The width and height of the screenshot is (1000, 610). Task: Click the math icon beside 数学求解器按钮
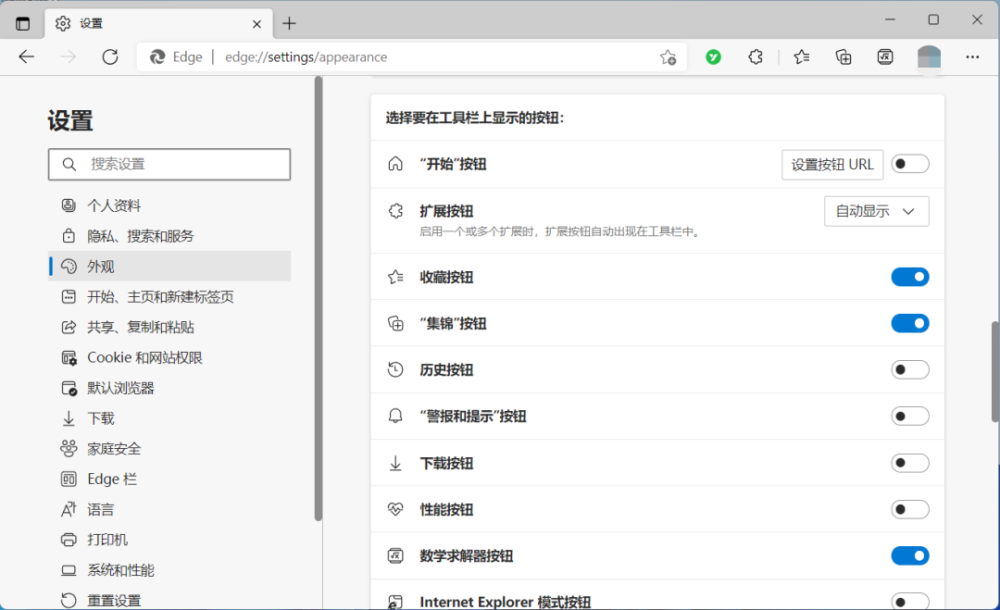395,556
